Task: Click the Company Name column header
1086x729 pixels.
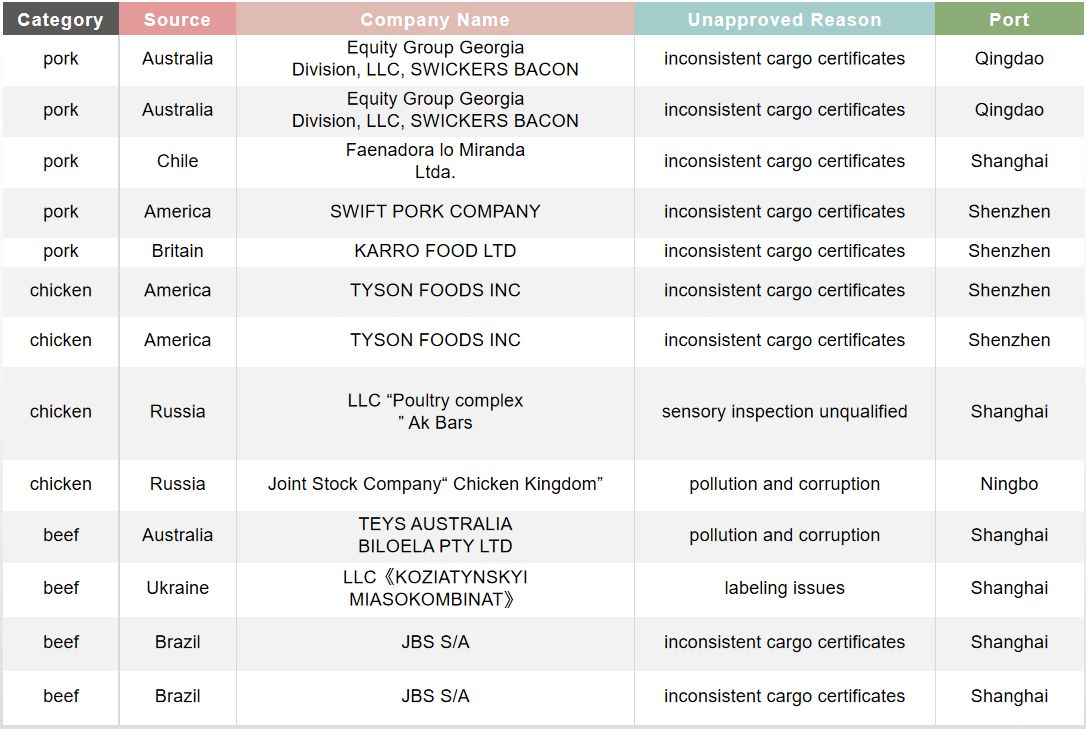Action: click(435, 19)
